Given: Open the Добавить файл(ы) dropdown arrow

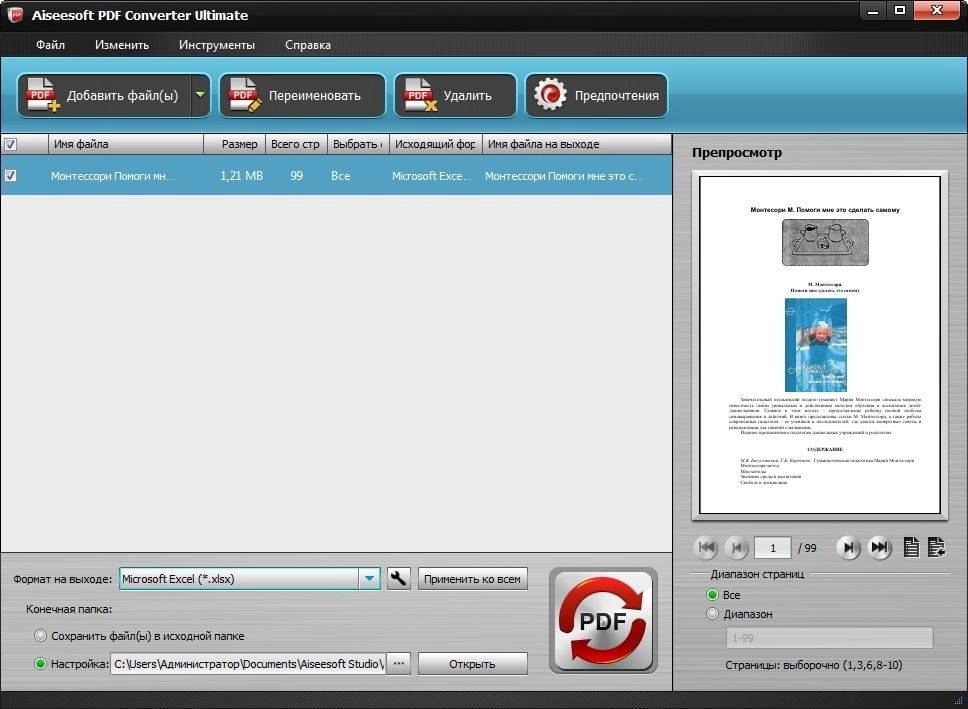Looking at the screenshot, I should click(201, 95).
